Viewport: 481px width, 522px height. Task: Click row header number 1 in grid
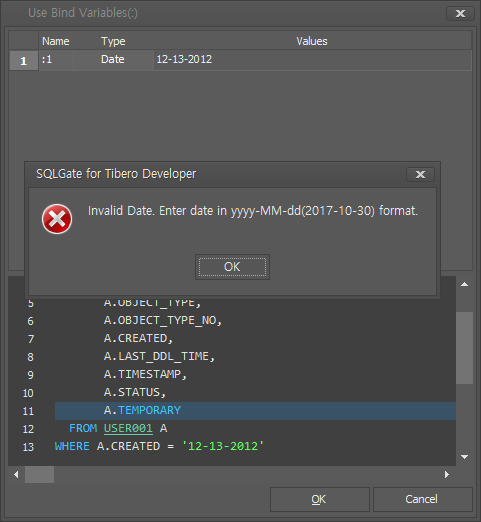tap(24, 61)
